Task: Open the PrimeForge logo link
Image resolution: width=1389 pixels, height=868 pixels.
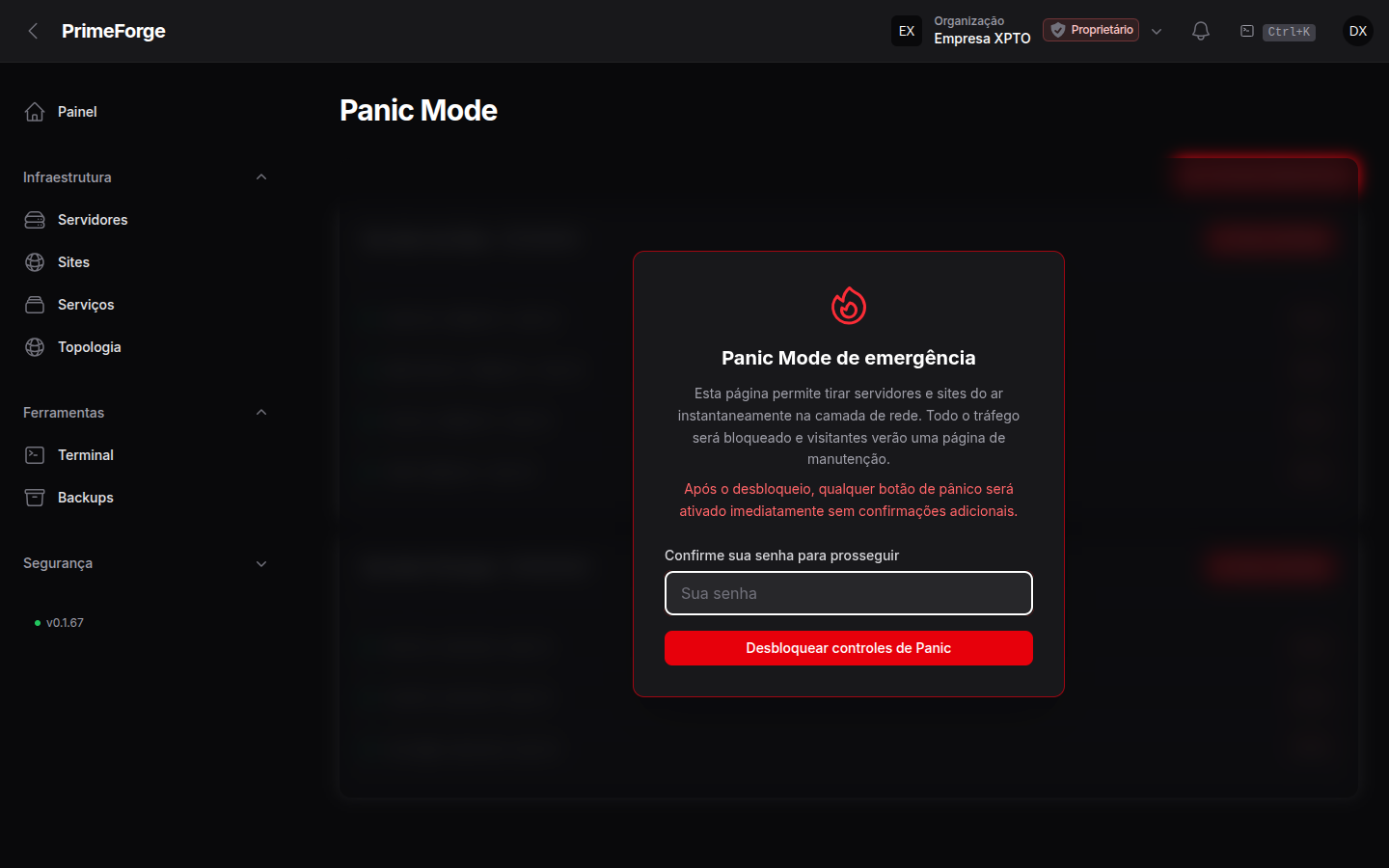Action: 113,31
